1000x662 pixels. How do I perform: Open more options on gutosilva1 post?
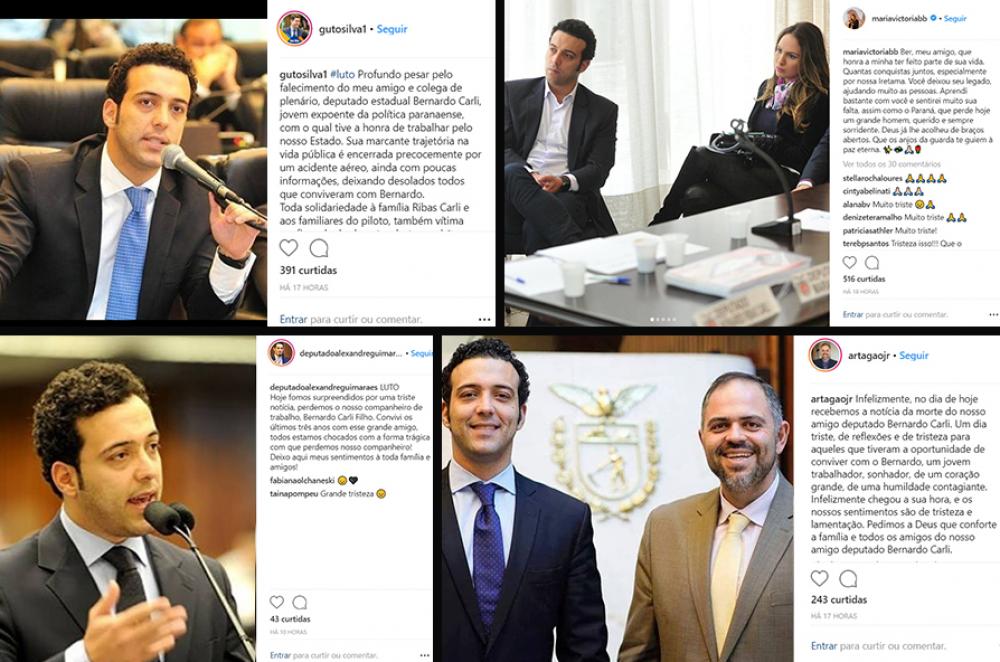point(485,320)
